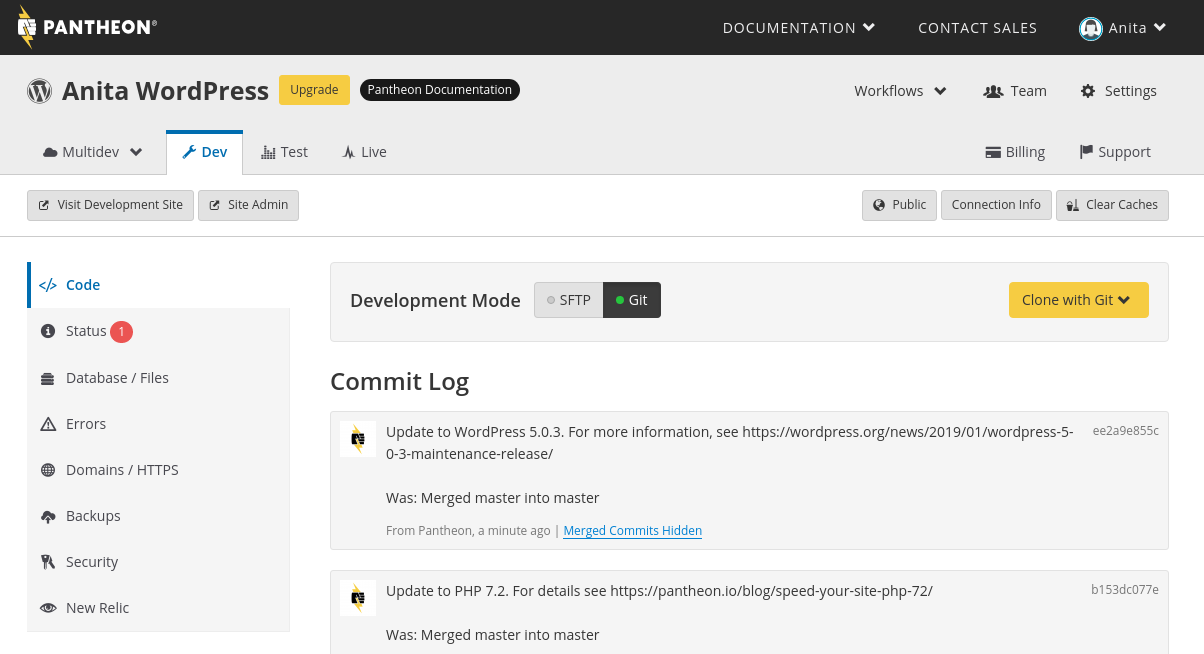Click commit hash ee2a9e855c
This screenshot has height=654, width=1204.
point(1126,431)
